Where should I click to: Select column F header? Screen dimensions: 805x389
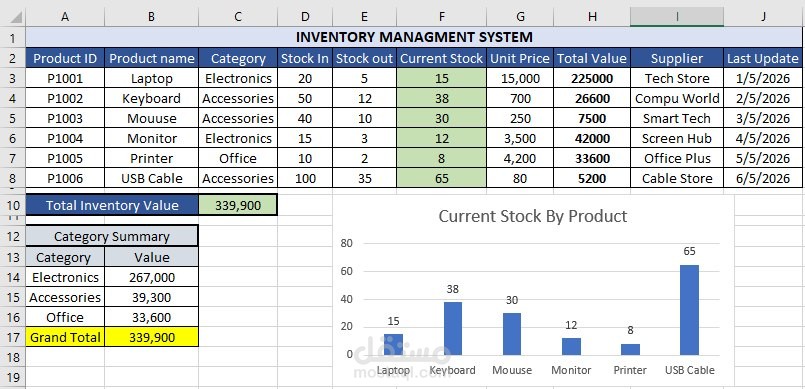(x=442, y=16)
